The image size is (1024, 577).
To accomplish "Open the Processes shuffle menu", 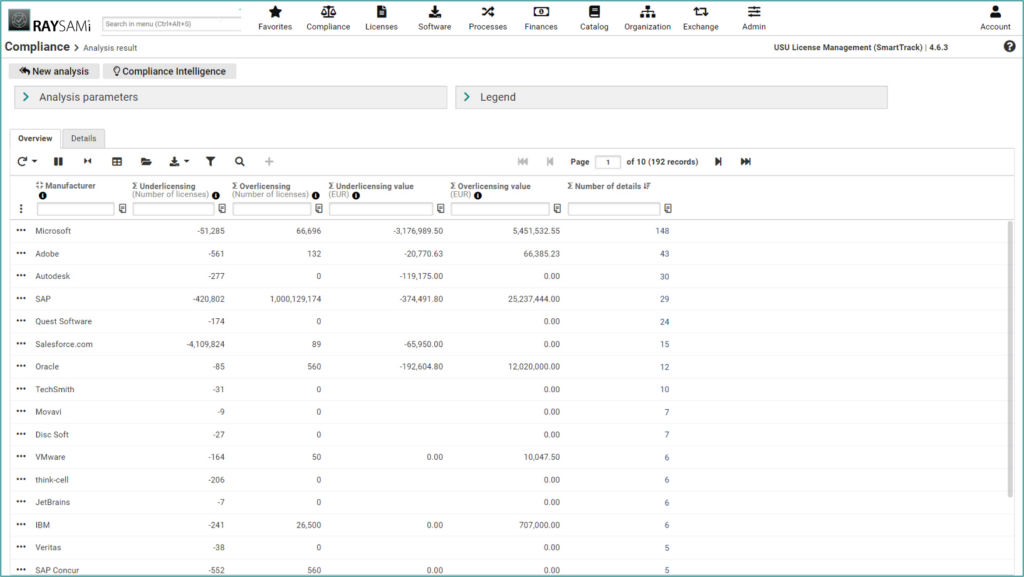I will 488,18.
